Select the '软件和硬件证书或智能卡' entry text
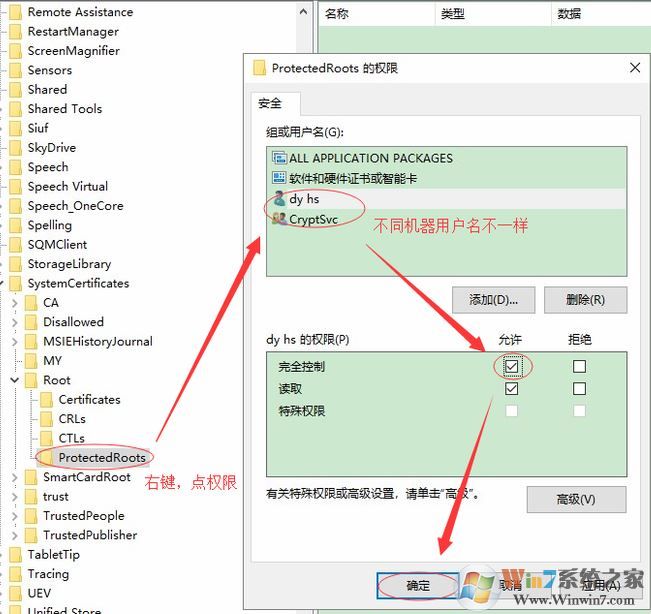The height and width of the screenshot is (614, 651). 353,179
